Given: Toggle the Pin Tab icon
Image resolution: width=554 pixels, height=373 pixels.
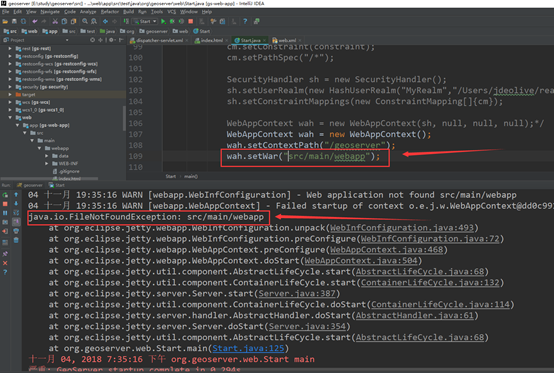Looking at the screenshot, I should click(5, 254).
